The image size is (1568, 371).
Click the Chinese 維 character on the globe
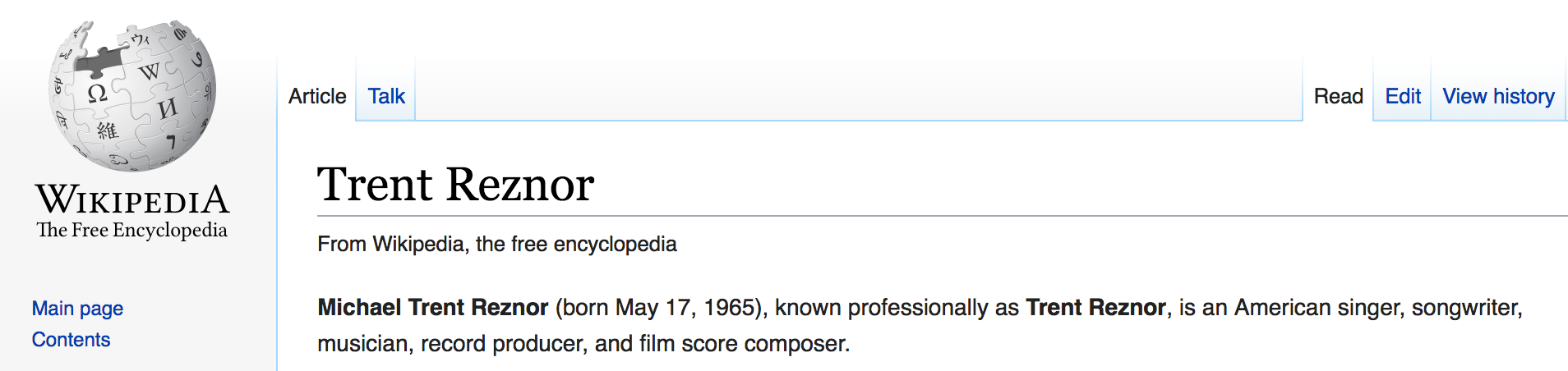click(108, 131)
